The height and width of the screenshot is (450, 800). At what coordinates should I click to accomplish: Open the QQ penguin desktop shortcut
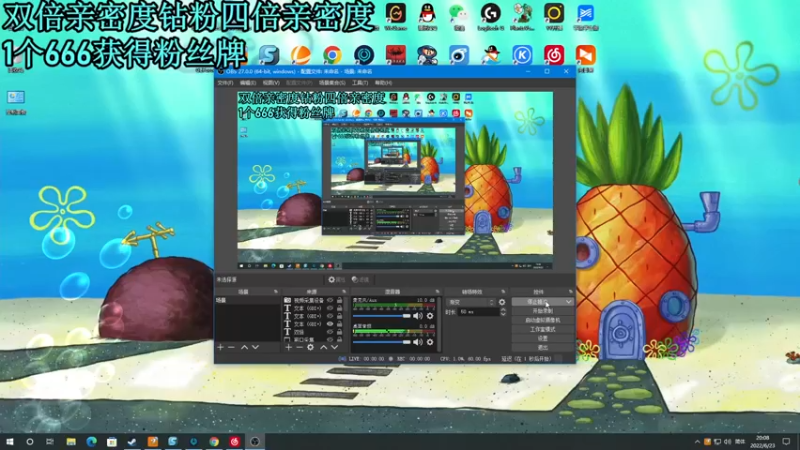tap(427, 14)
